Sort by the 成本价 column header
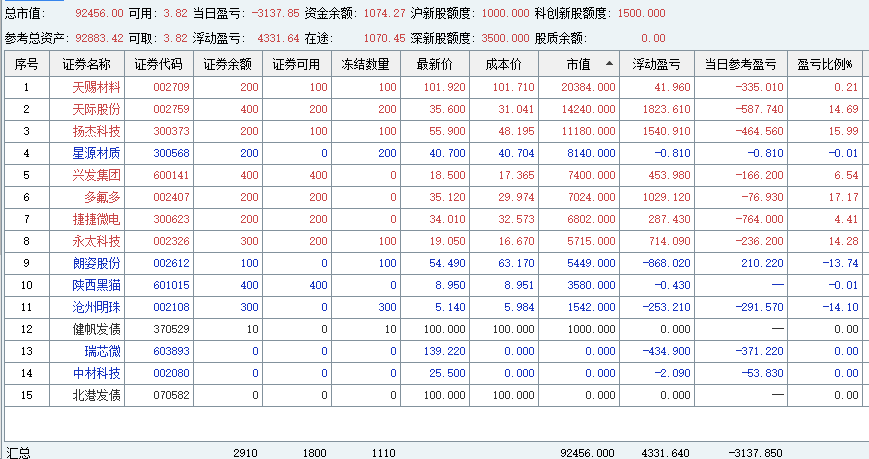Viewport: 869px width, 459px height. (x=504, y=64)
